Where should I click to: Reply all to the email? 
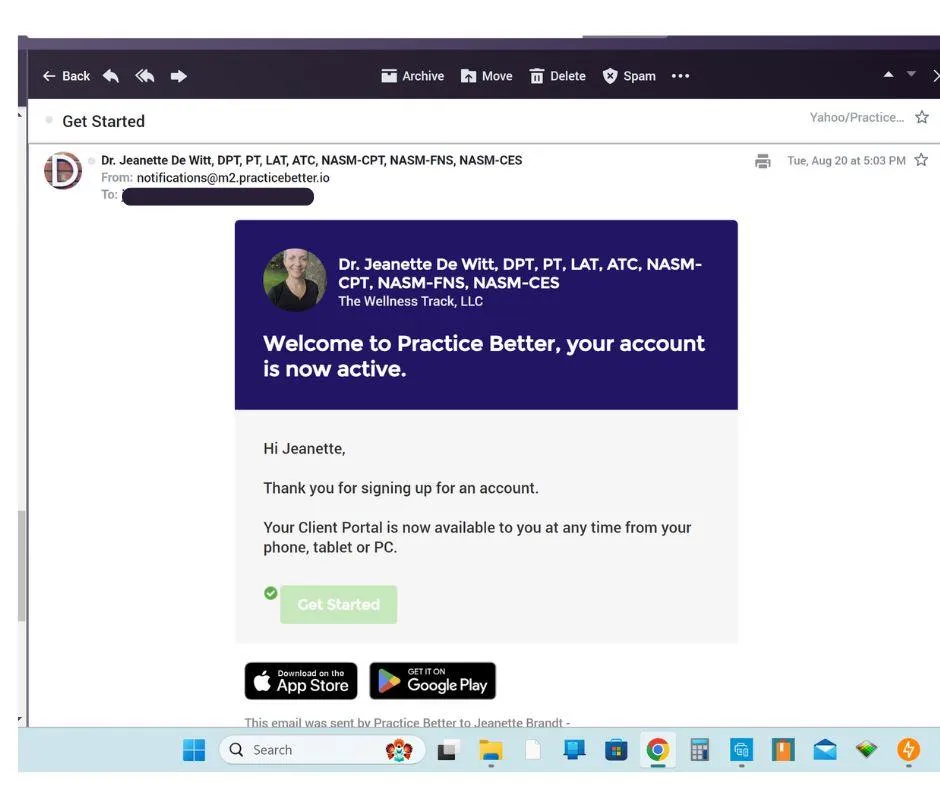pos(144,76)
